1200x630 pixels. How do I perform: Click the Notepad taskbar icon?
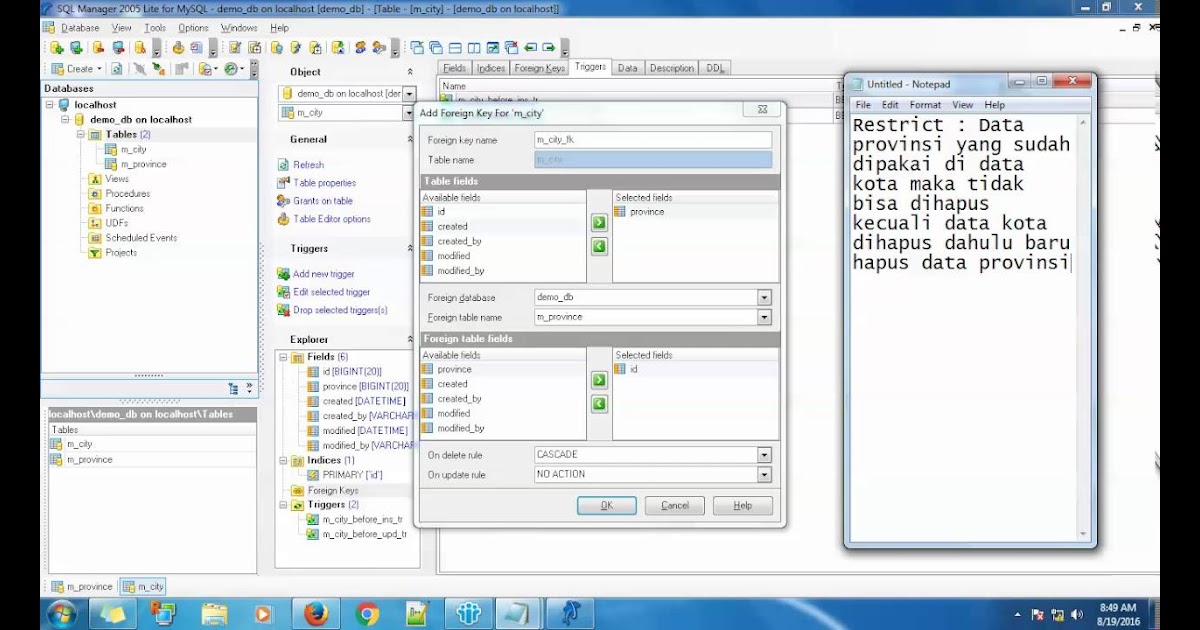click(x=520, y=613)
